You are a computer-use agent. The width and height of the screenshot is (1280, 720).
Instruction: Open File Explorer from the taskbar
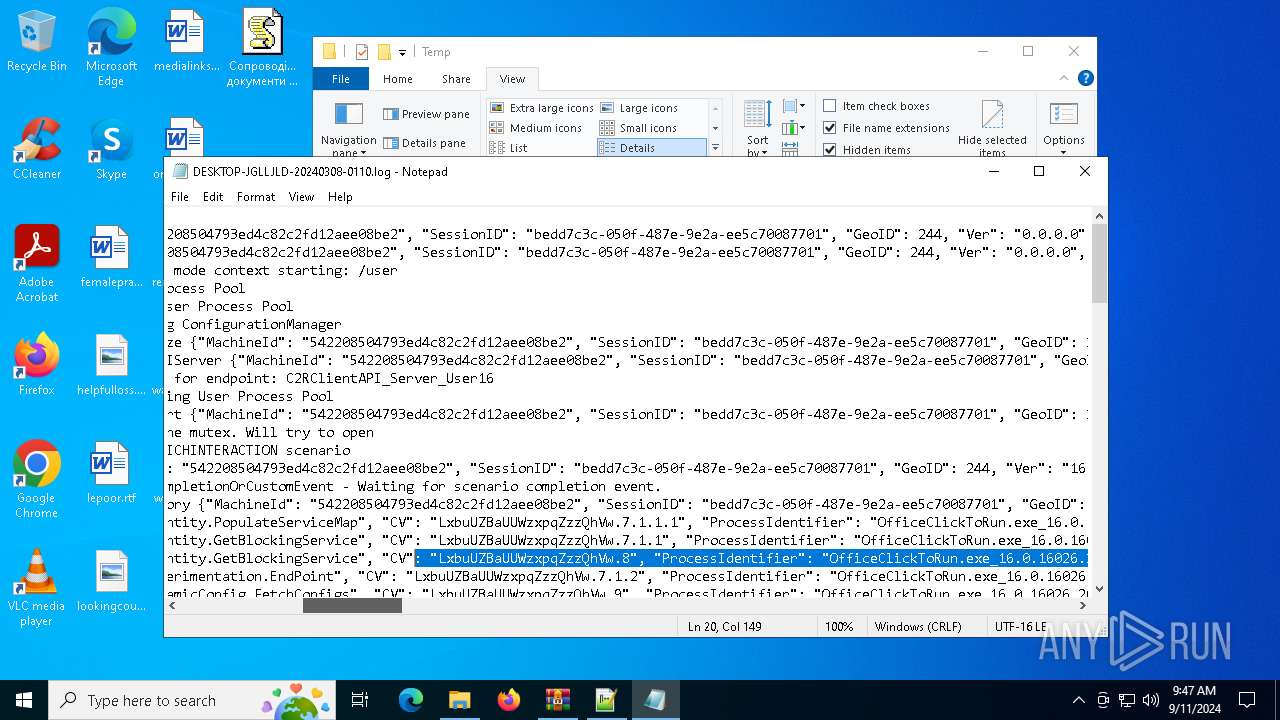(x=459, y=700)
